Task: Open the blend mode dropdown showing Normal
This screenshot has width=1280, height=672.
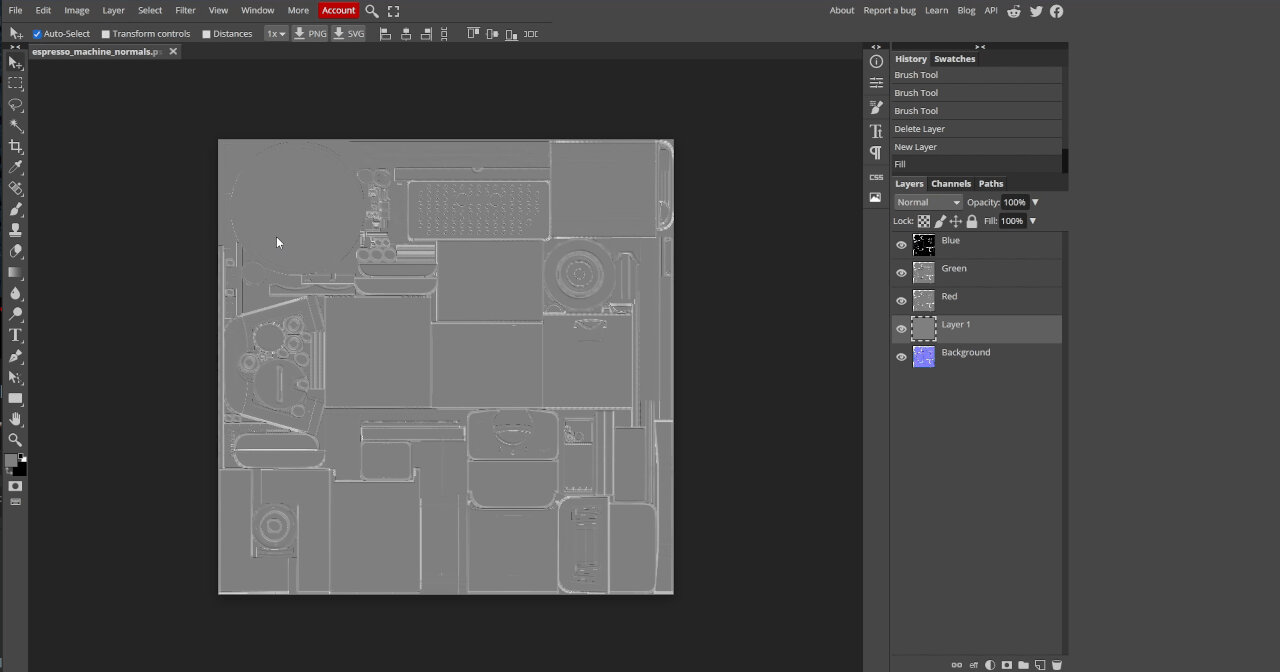Action: click(x=927, y=202)
